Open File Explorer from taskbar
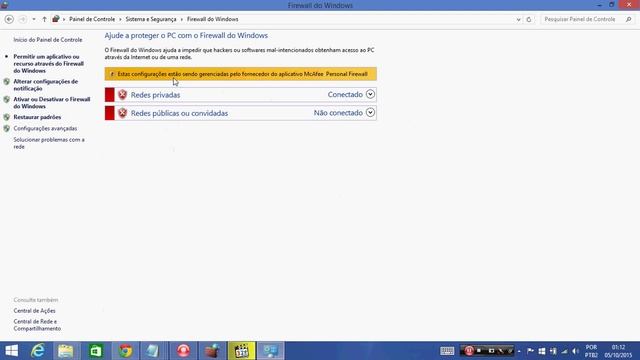The width and height of the screenshot is (640, 360). click(65, 351)
